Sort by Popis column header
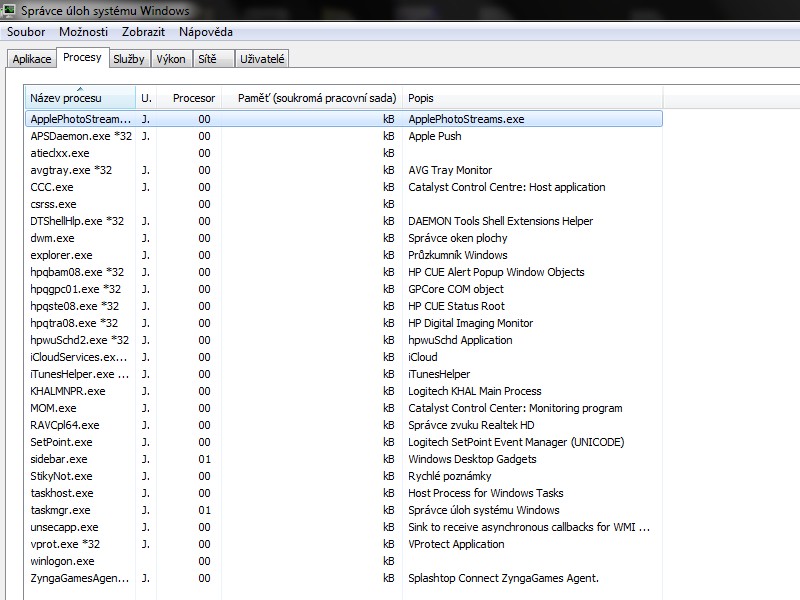This screenshot has width=800, height=600. point(533,97)
